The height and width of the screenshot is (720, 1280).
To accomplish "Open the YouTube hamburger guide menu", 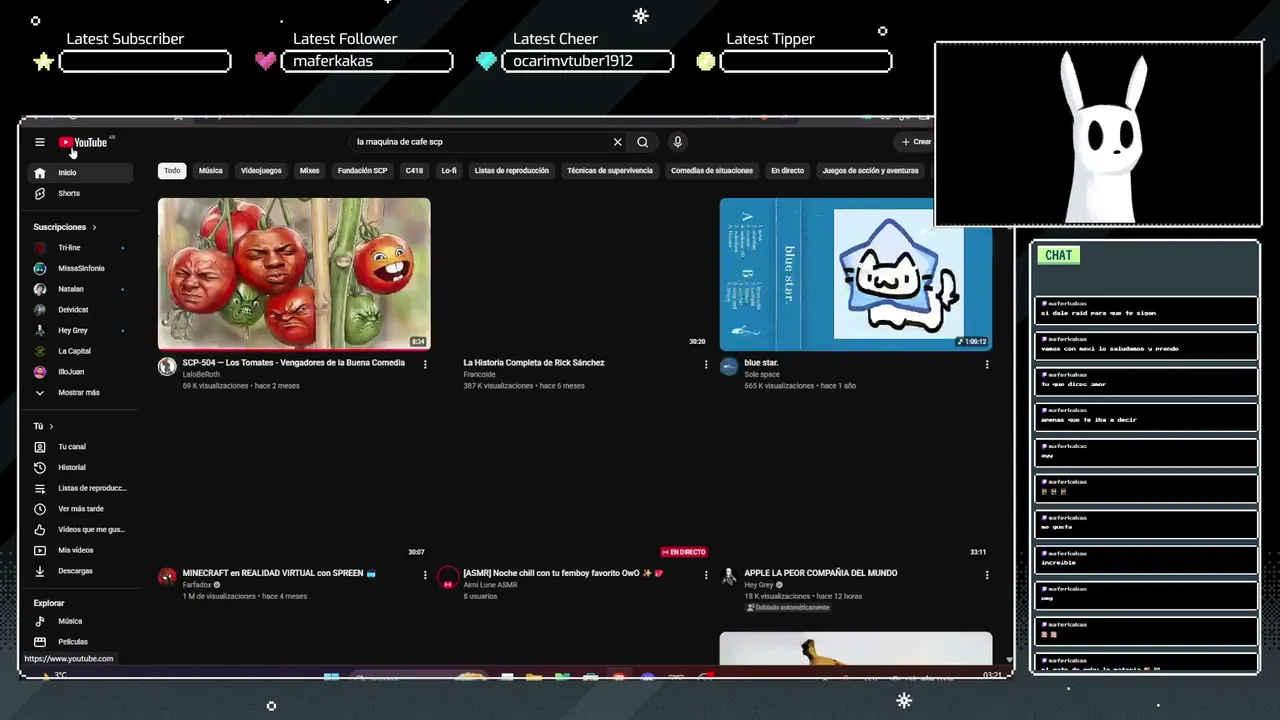I will pyautogui.click(x=39, y=142).
